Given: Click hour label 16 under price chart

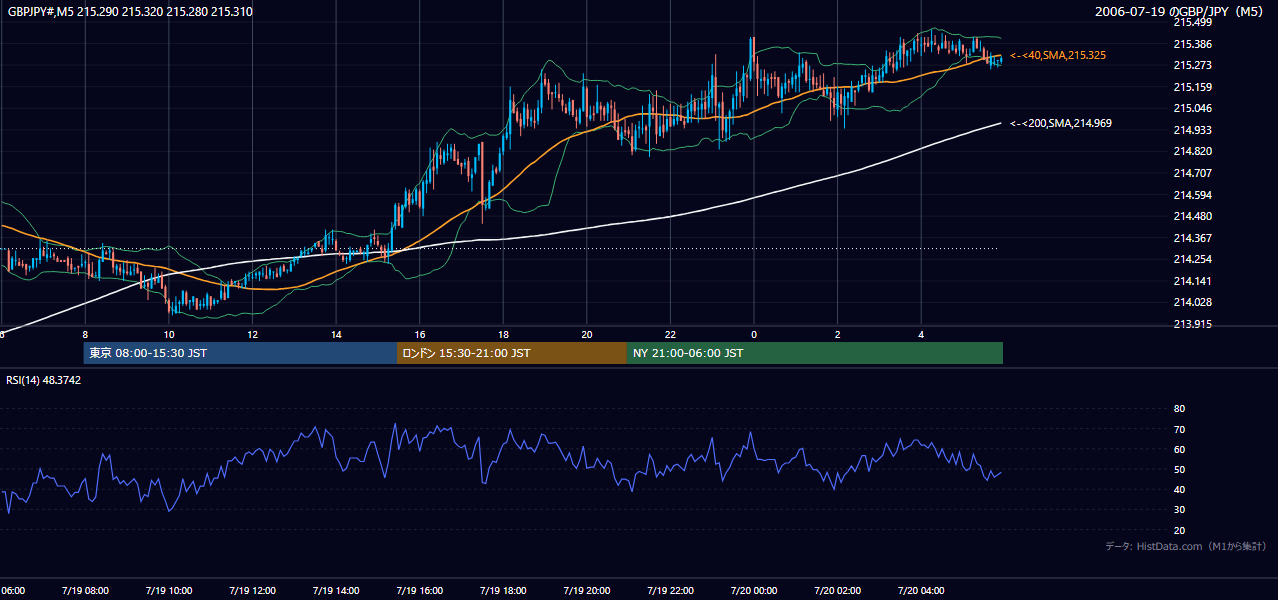Looking at the screenshot, I should pyautogui.click(x=420, y=334).
